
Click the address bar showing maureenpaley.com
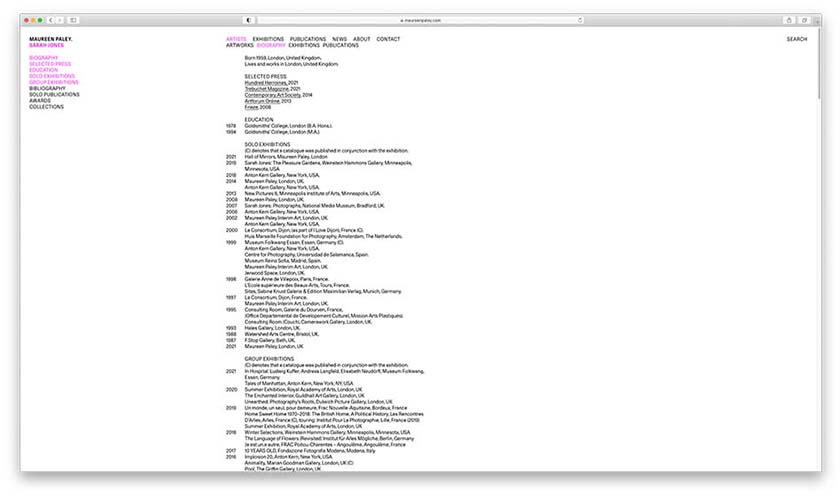pos(420,20)
